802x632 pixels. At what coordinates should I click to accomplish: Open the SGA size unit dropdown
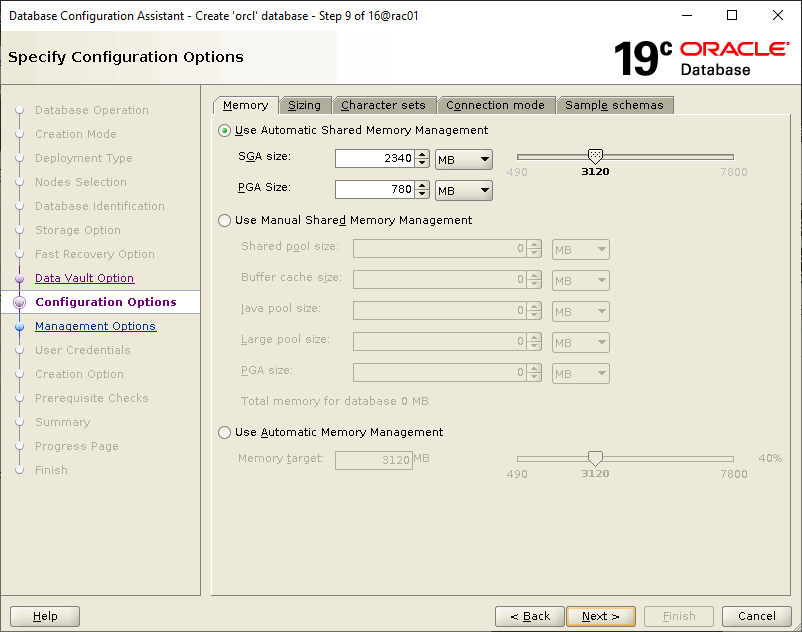coord(464,159)
